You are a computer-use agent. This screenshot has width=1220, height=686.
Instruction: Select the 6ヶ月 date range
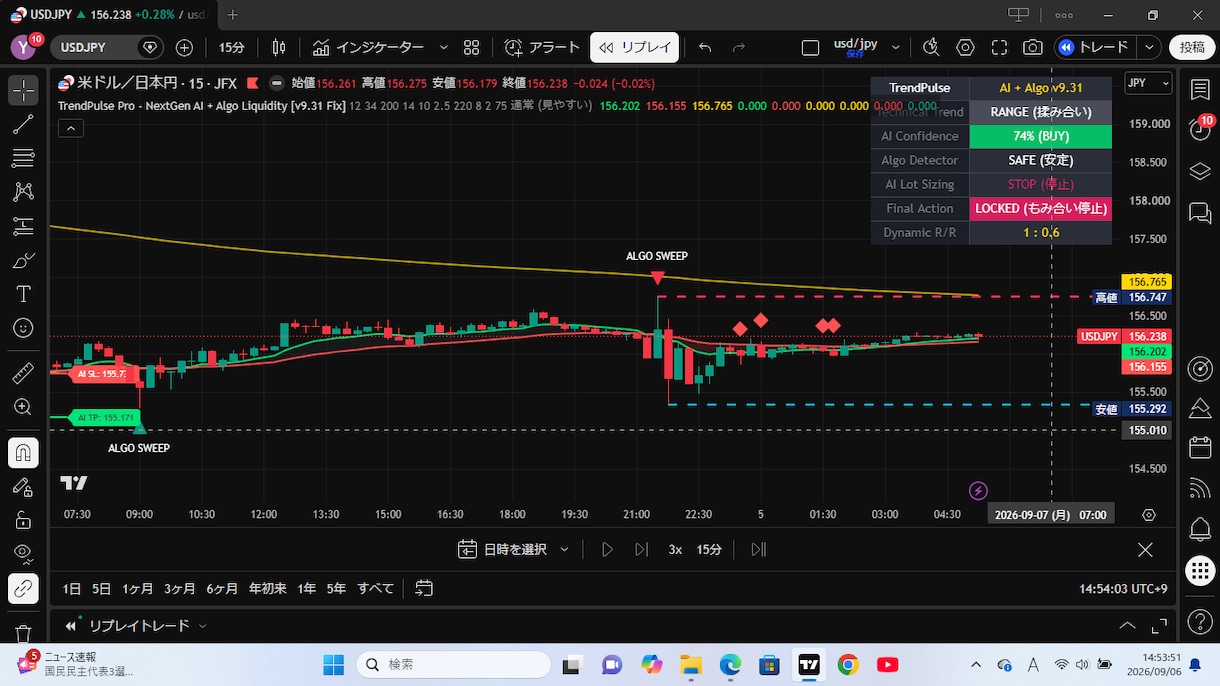click(x=224, y=588)
